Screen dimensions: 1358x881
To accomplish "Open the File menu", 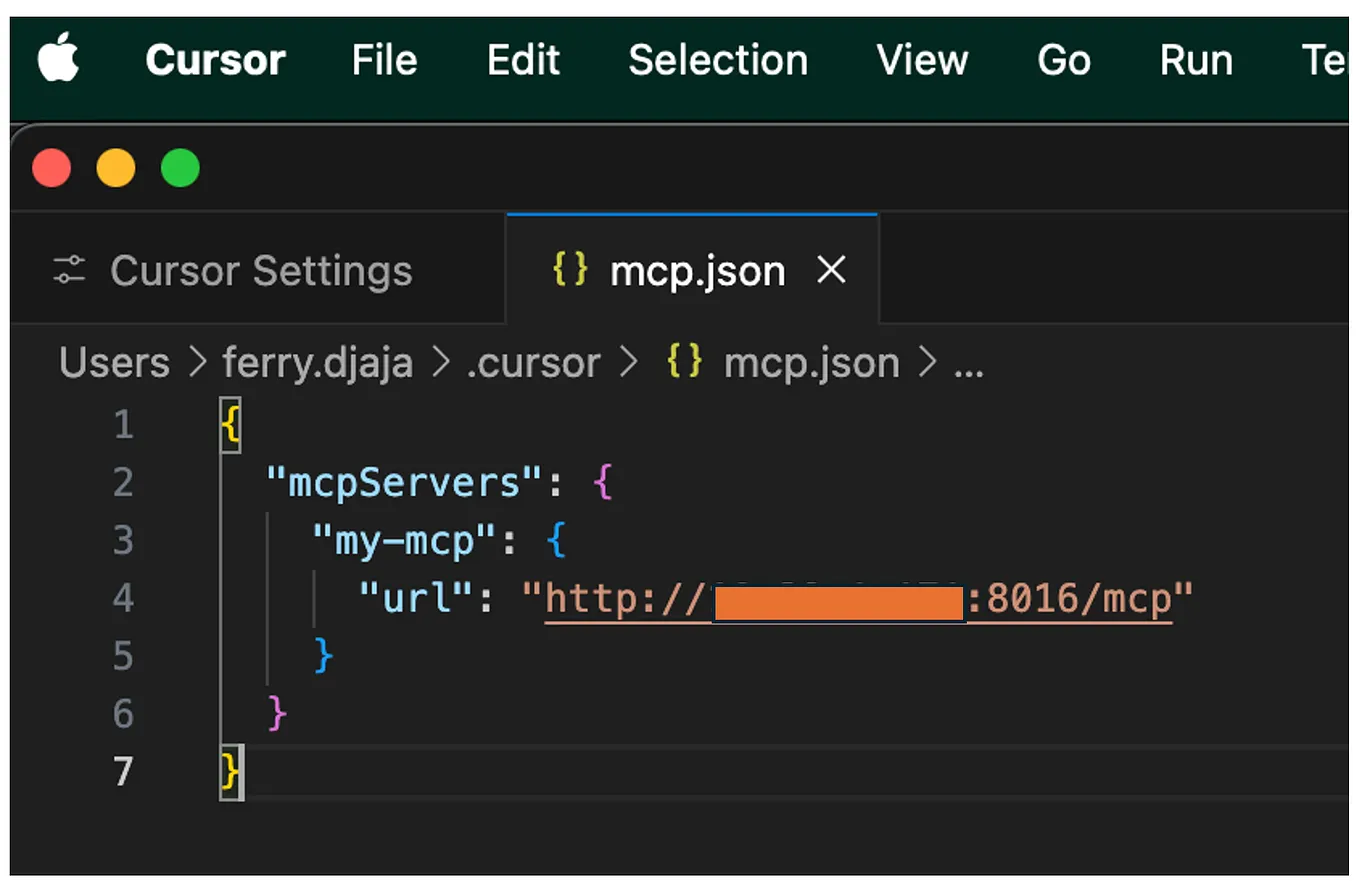I will tap(383, 60).
